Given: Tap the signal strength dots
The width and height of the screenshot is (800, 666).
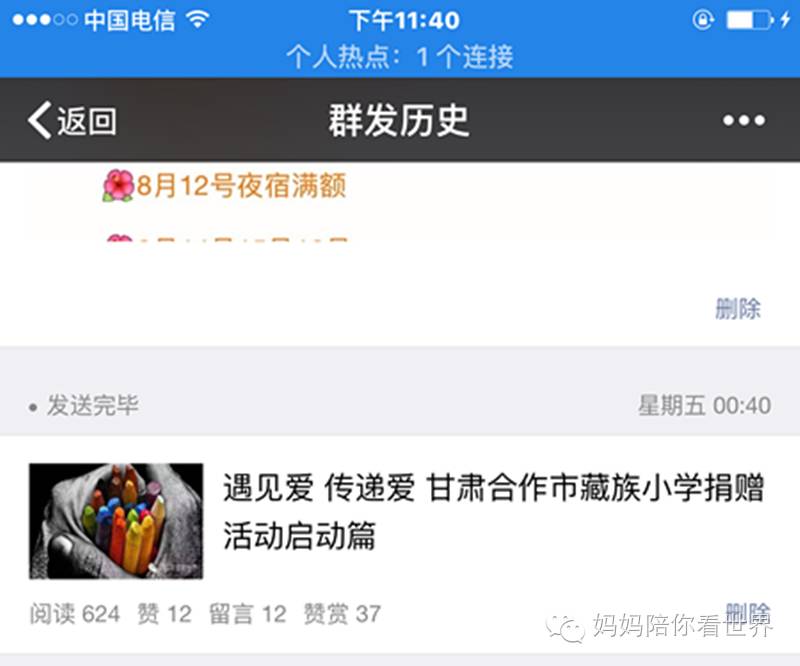Looking at the screenshot, I should 45,20.
